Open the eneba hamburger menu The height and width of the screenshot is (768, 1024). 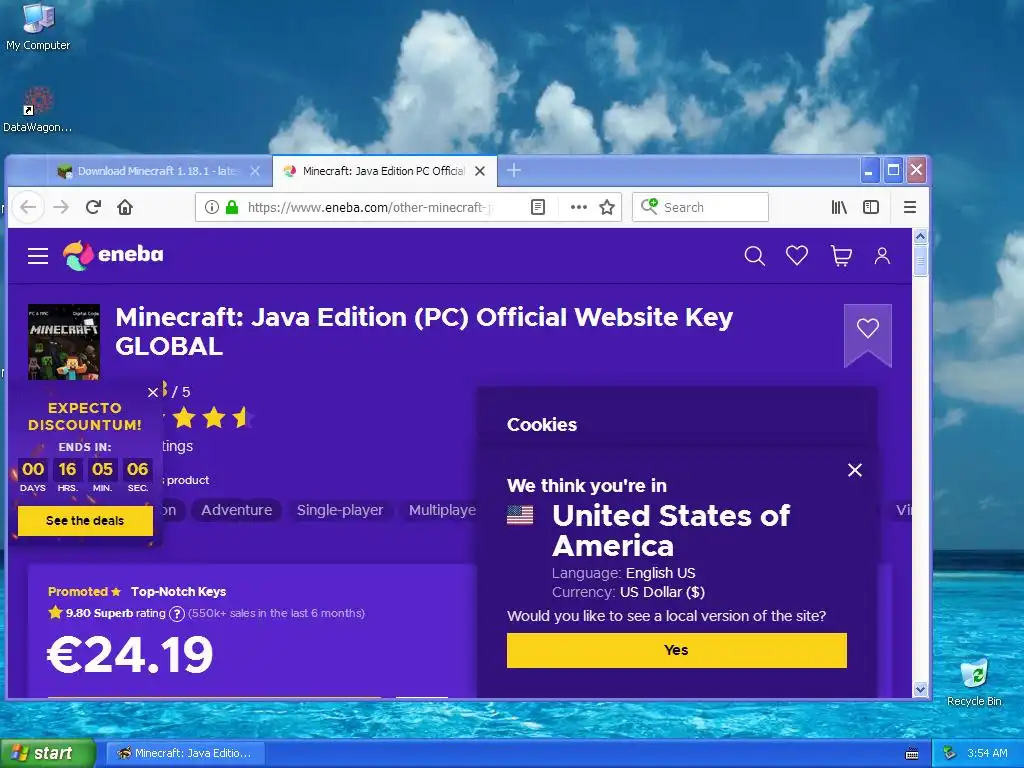pos(38,255)
